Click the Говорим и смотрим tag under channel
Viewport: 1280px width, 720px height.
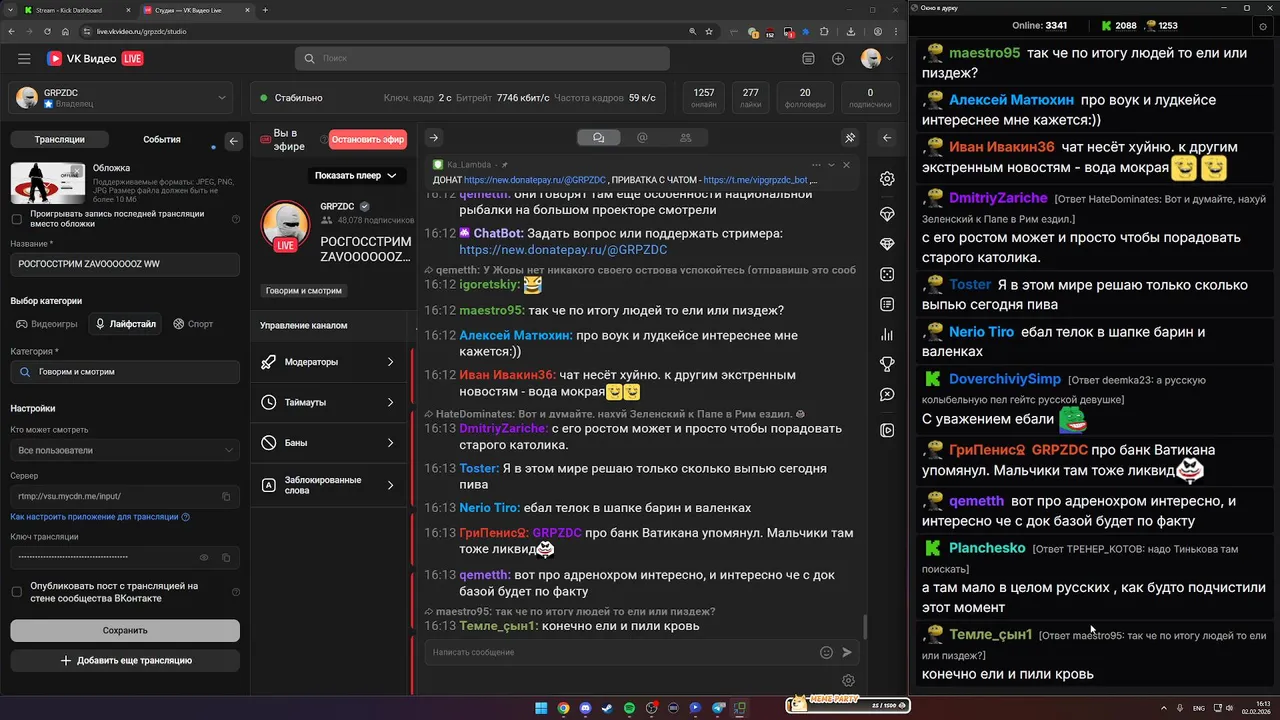303,291
